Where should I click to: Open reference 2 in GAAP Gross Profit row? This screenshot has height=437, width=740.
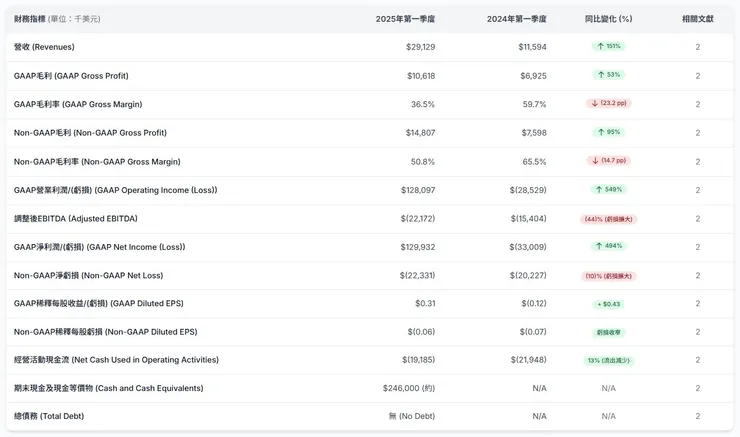698,76
